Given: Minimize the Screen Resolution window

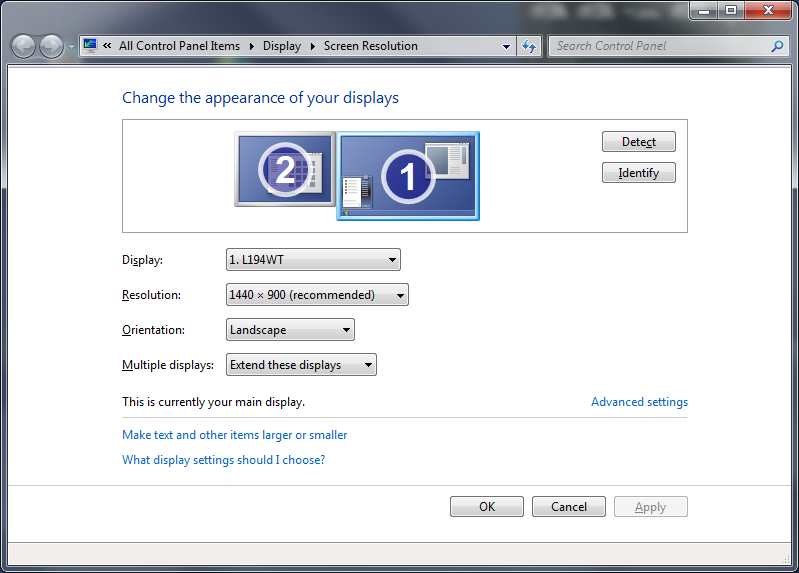Looking at the screenshot, I should coord(704,10).
